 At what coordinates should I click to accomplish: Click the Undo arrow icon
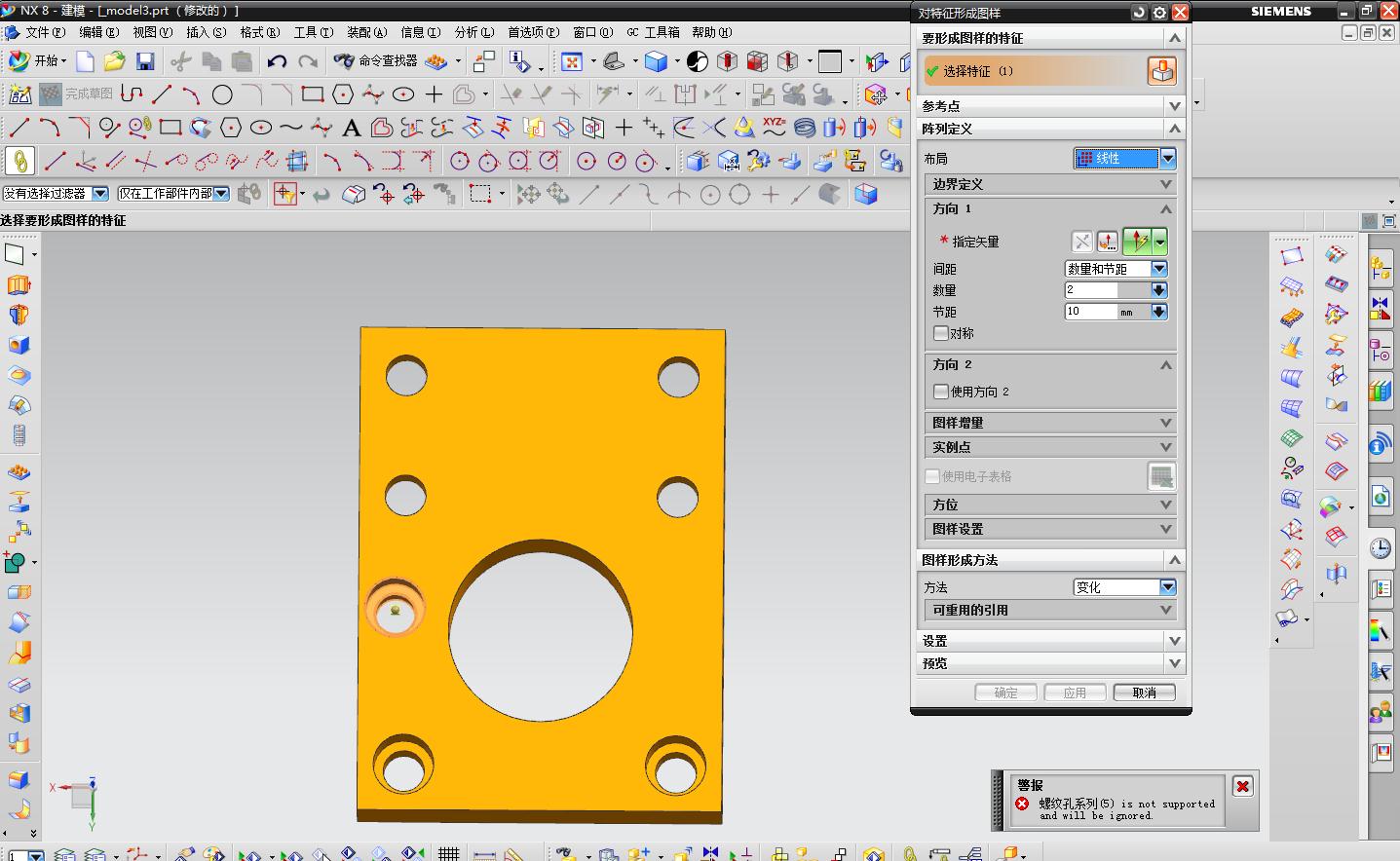coord(277,61)
